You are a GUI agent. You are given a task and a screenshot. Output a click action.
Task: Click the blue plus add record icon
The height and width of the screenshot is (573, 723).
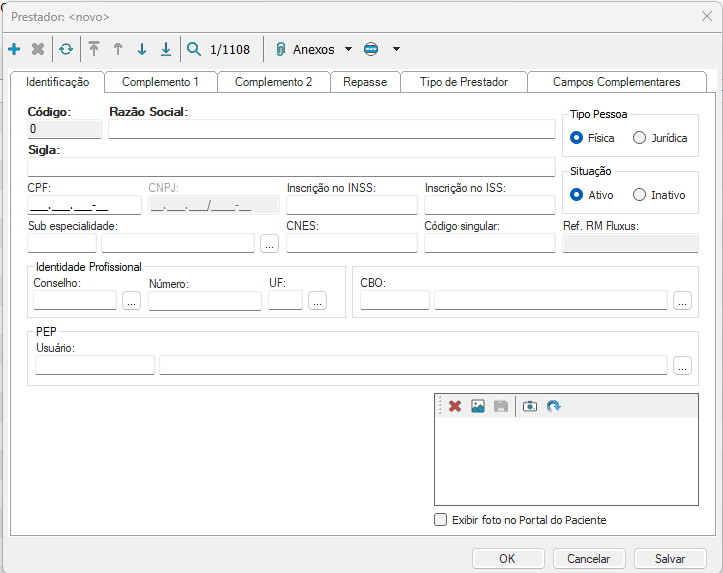click(x=14, y=49)
